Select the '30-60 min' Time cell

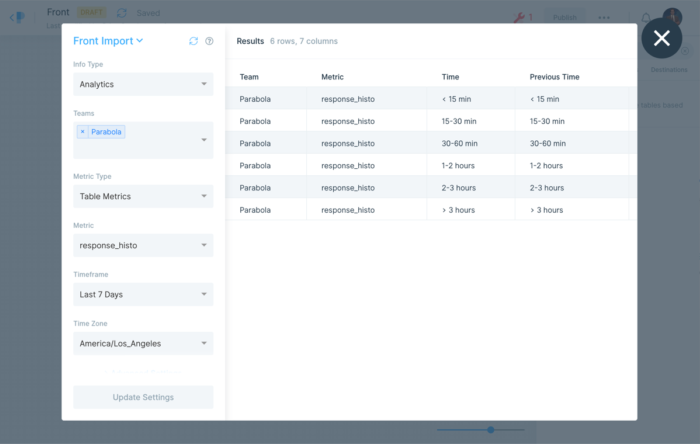click(471, 143)
